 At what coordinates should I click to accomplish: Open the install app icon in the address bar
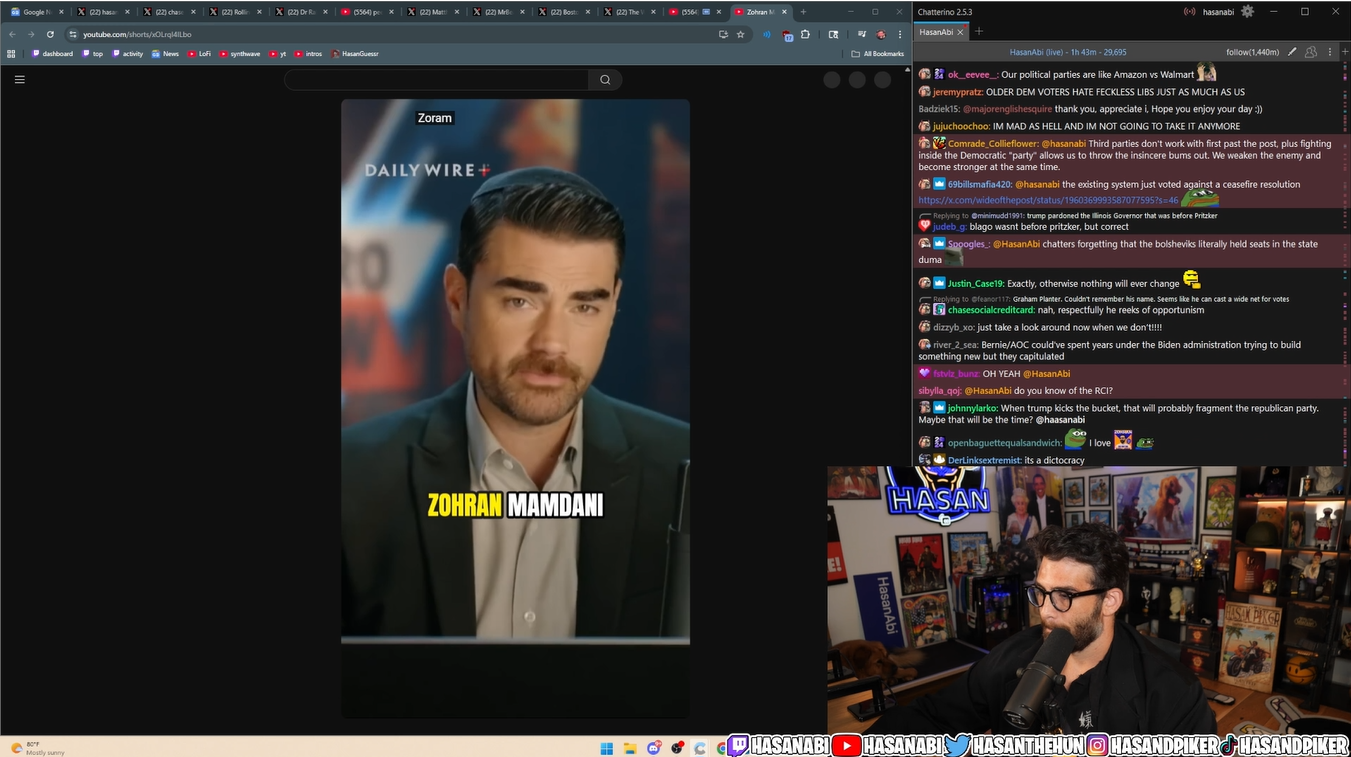[723, 34]
